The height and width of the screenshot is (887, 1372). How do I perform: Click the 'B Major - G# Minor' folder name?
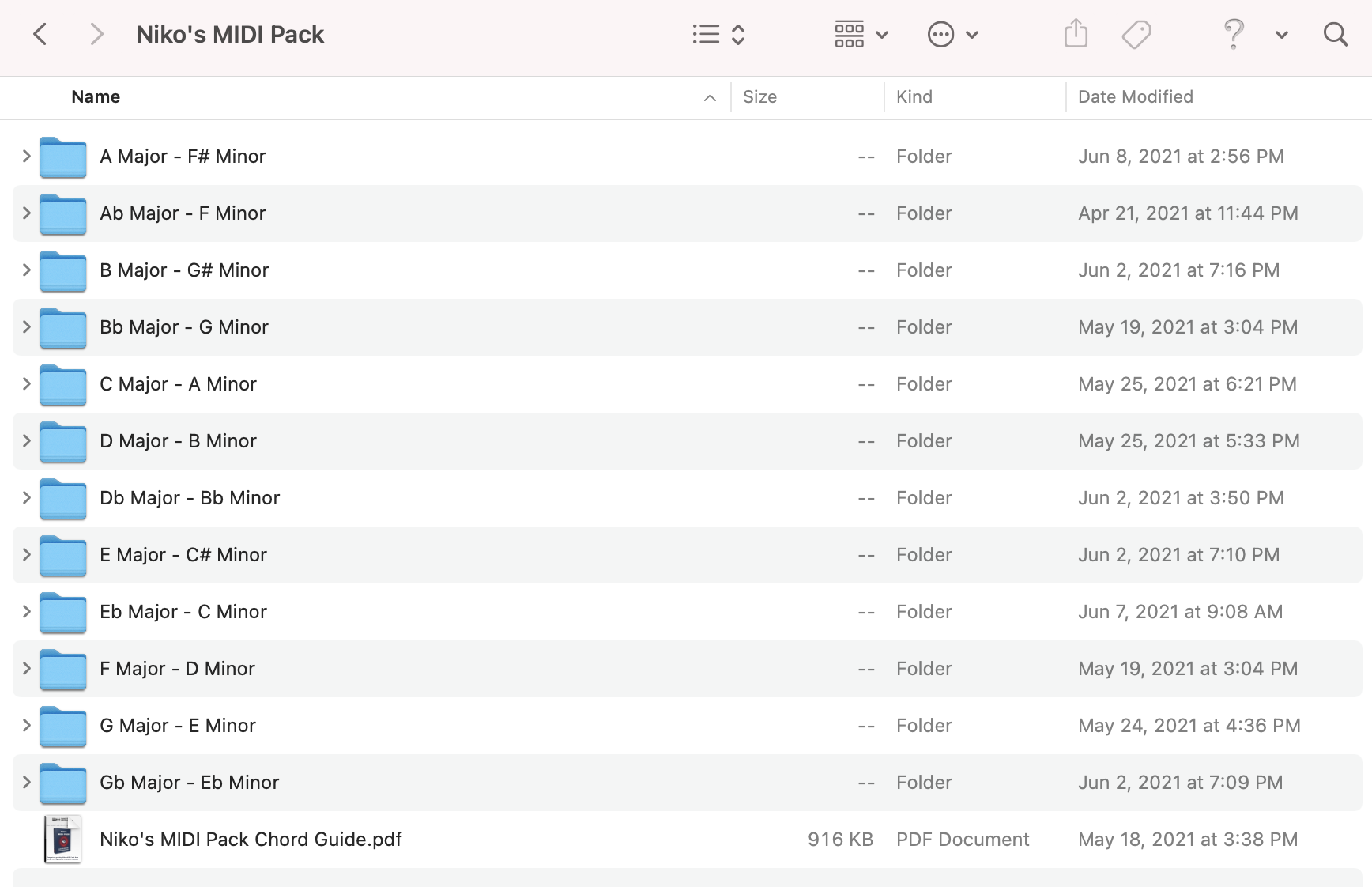184,270
